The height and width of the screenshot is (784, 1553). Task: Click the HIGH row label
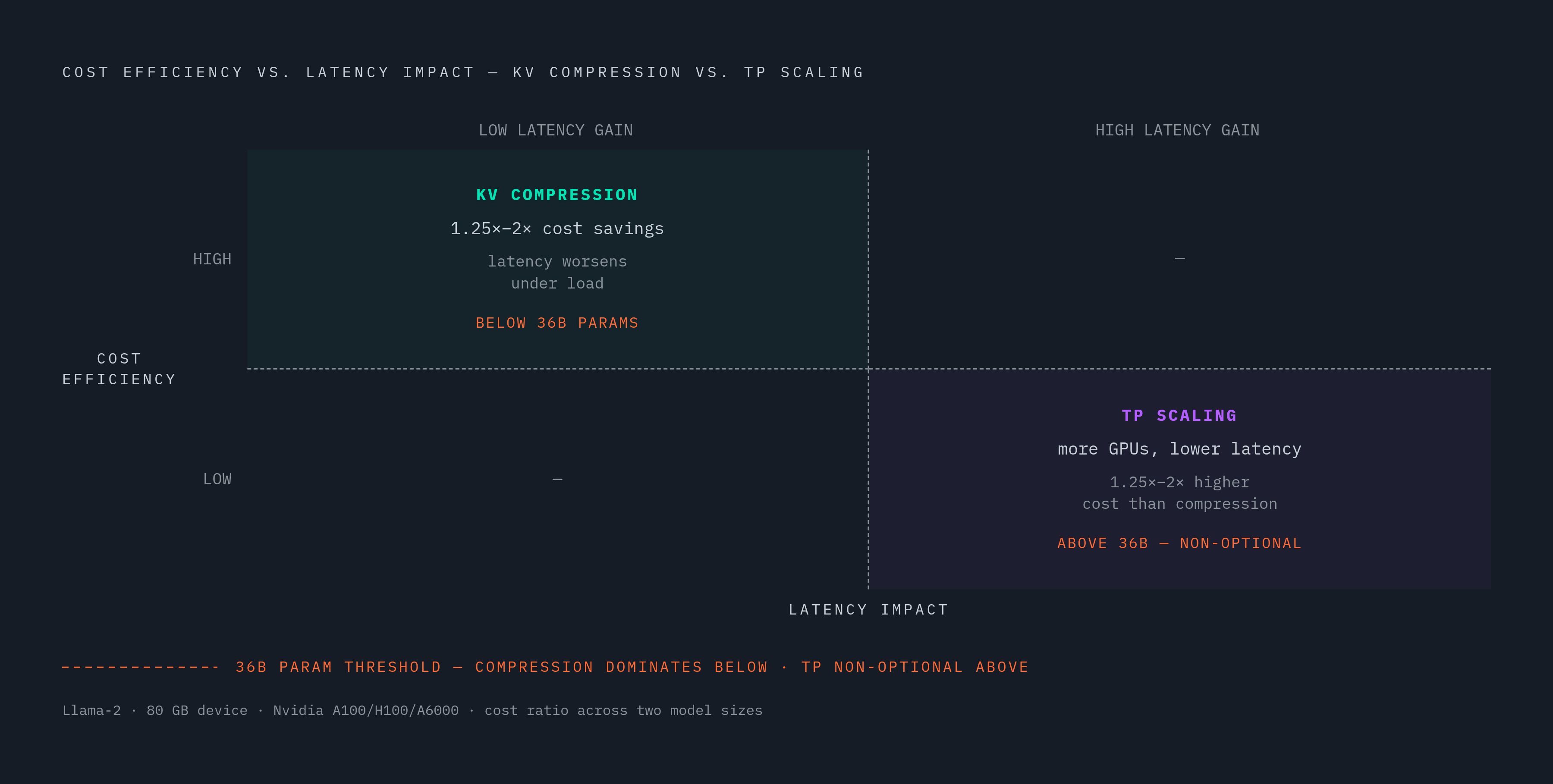coord(212,259)
